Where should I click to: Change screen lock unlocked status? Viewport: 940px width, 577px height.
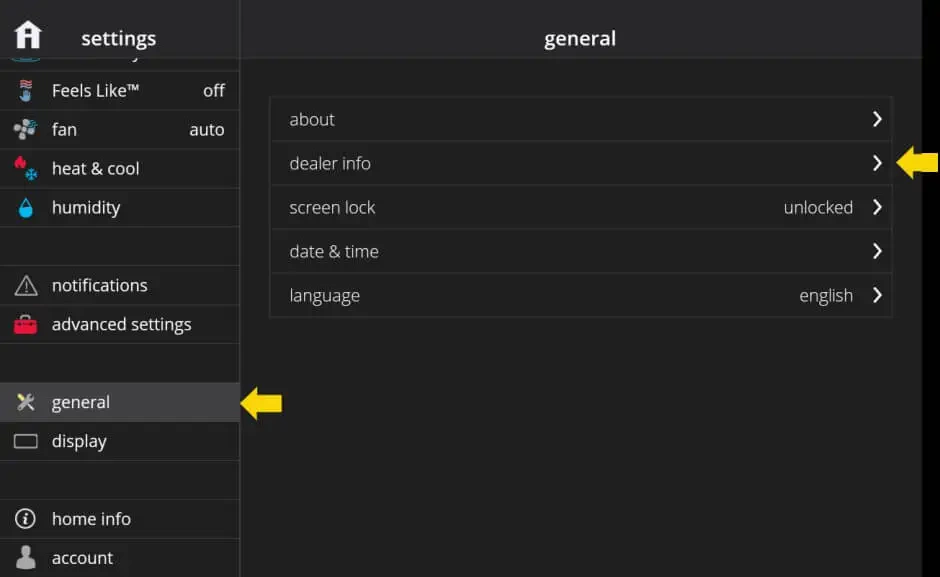point(818,208)
